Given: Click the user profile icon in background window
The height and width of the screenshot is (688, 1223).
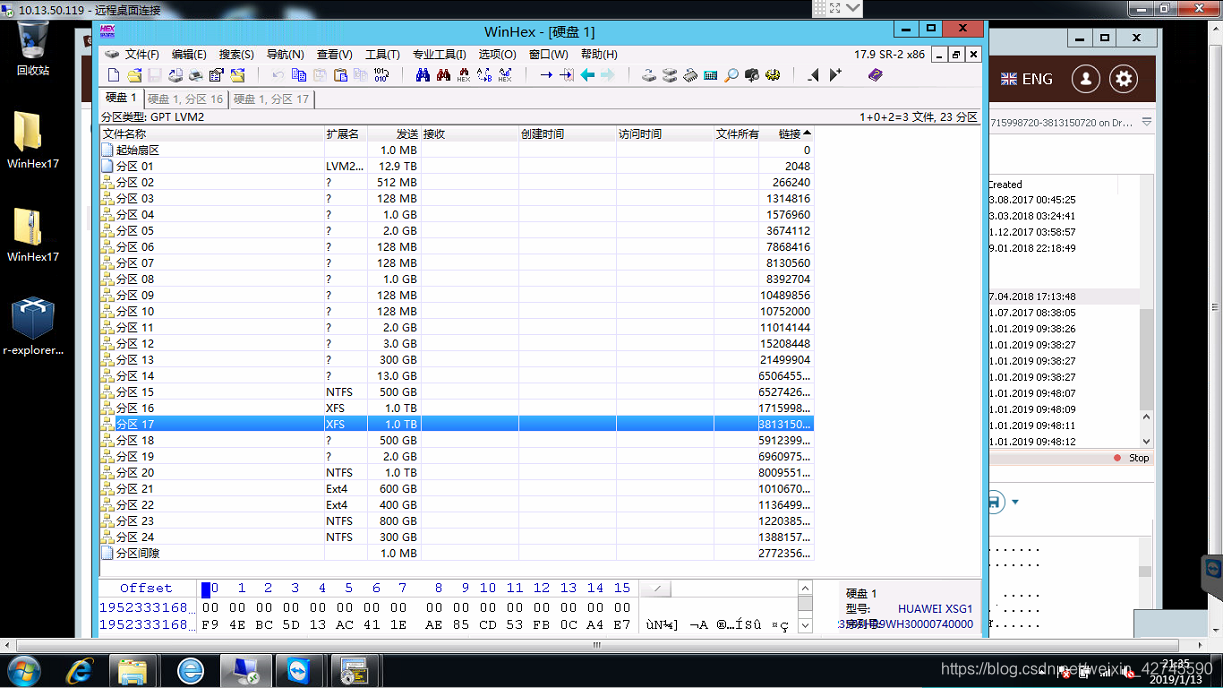Looking at the screenshot, I should (1086, 79).
